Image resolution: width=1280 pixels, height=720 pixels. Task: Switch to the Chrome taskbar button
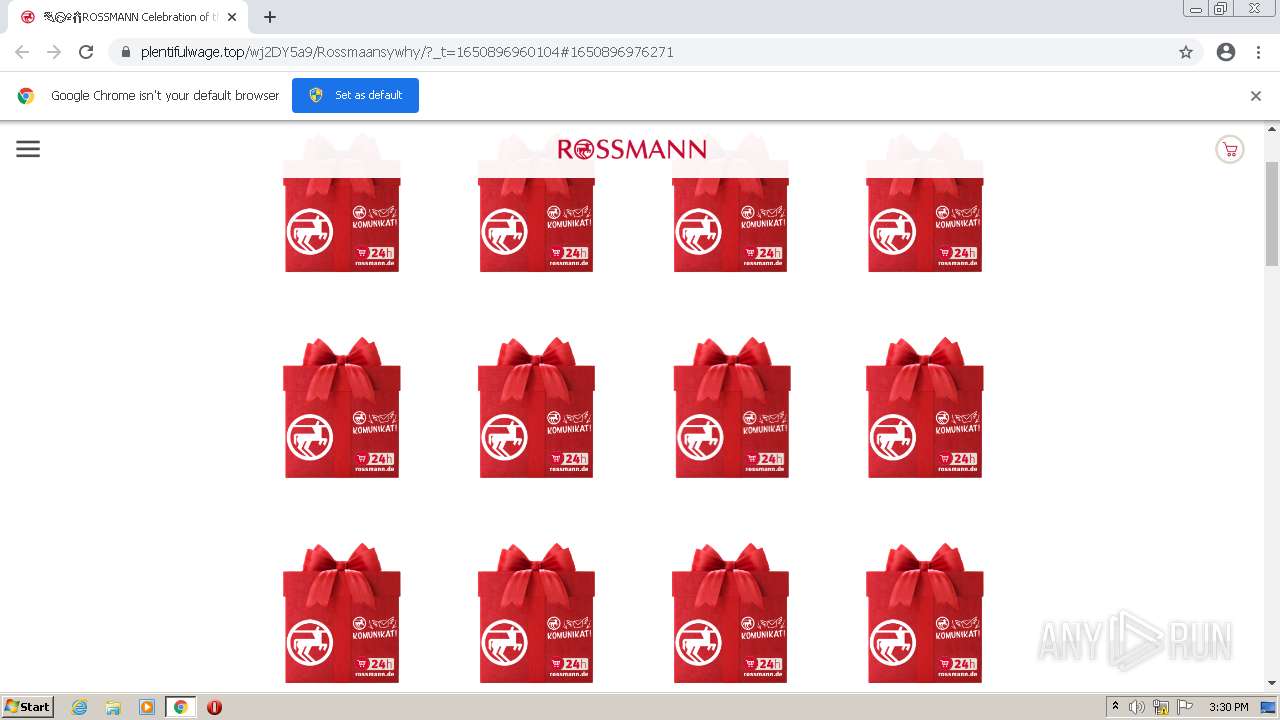[181, 707]
